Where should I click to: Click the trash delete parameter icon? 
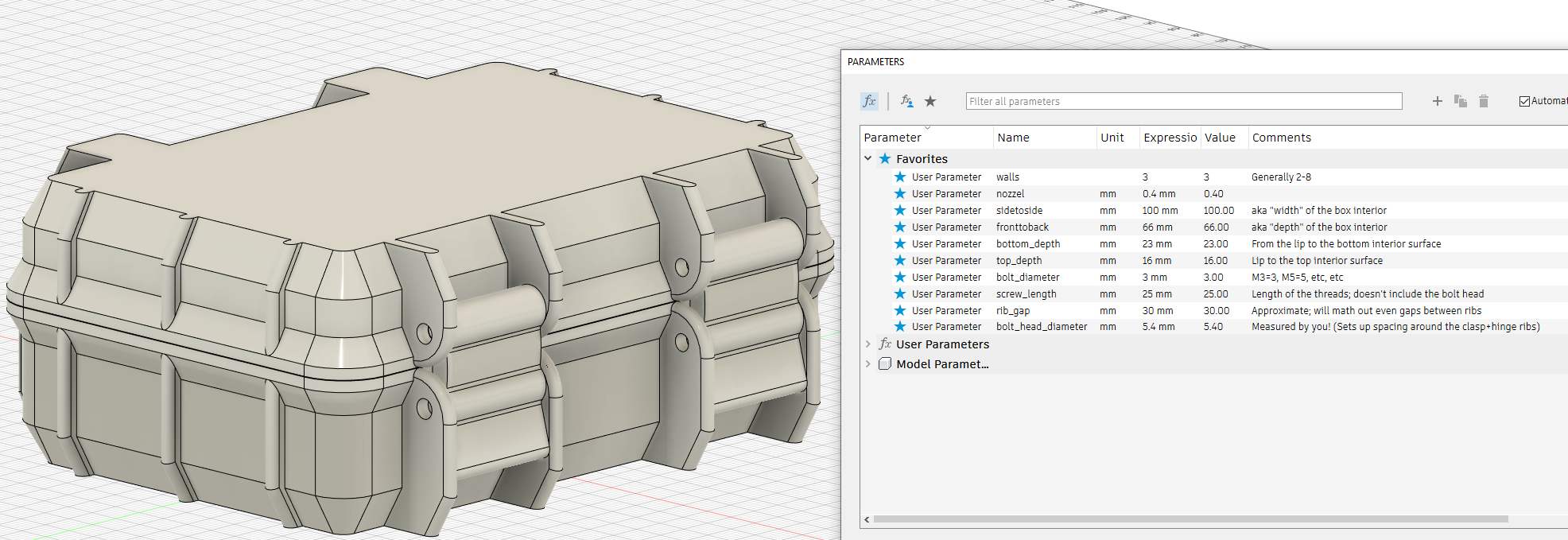tap(1483, 101)
